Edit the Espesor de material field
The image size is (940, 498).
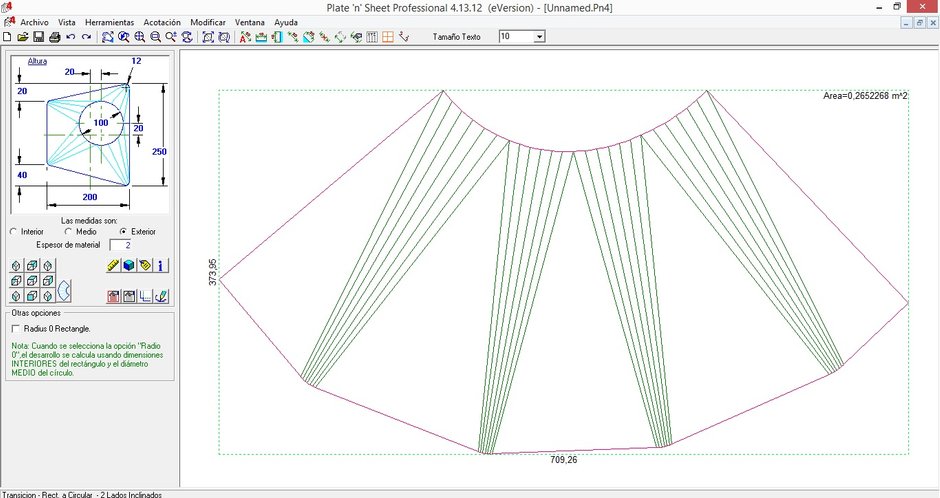tap(120, 245)
